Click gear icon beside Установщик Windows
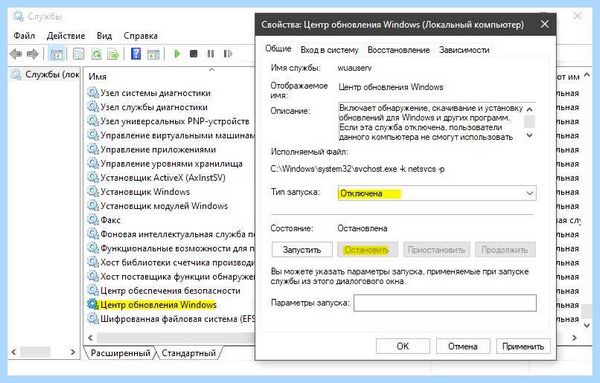 [x=93, y=191]
